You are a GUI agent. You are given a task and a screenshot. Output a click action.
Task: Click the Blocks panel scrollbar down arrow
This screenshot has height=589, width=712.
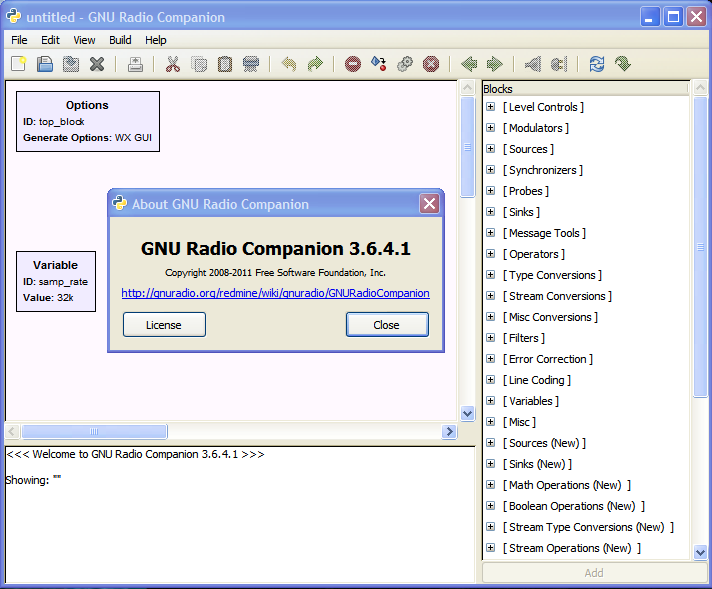coord(700,552)
